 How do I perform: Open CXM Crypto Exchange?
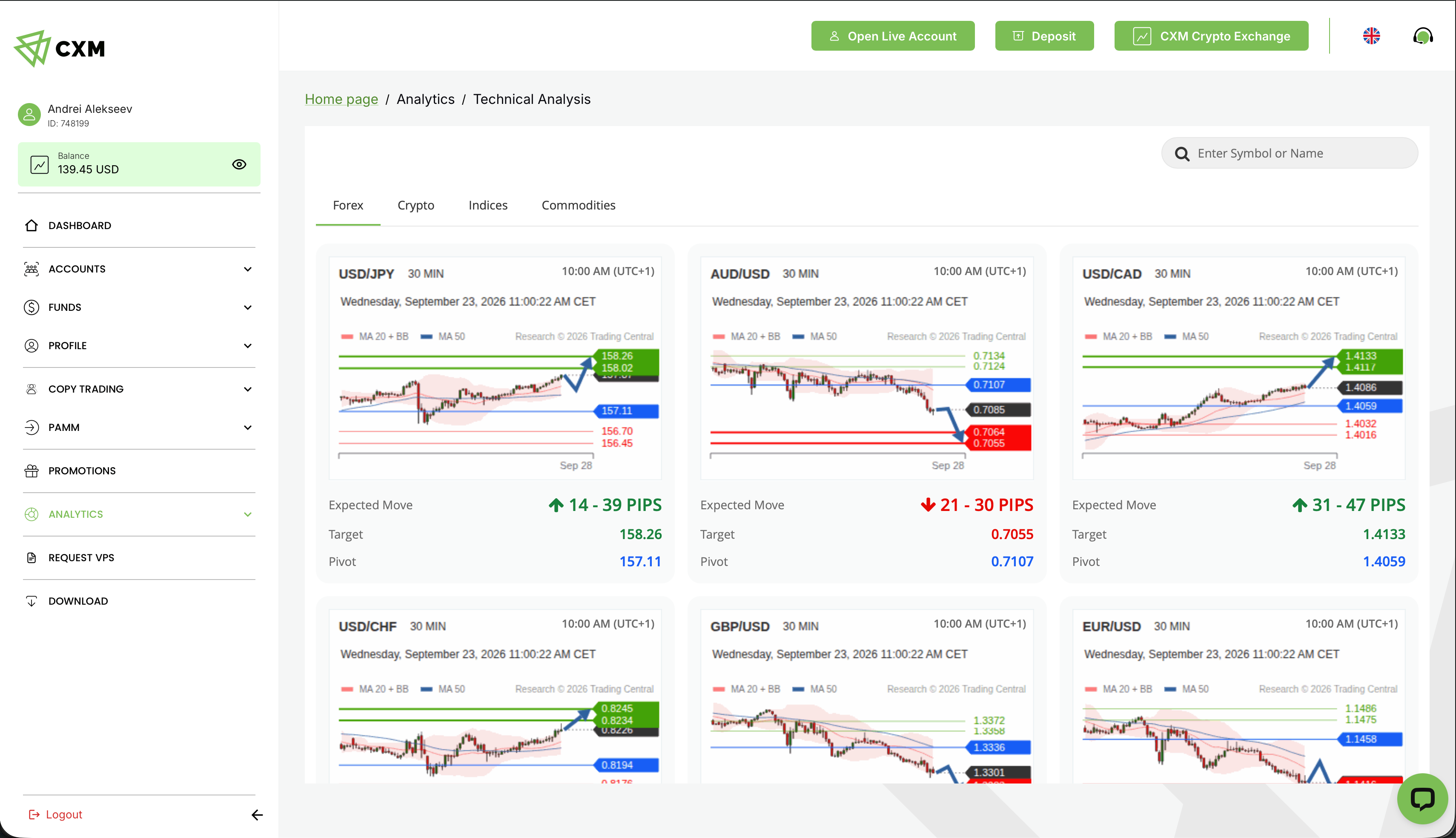(x=1211, y=36)
